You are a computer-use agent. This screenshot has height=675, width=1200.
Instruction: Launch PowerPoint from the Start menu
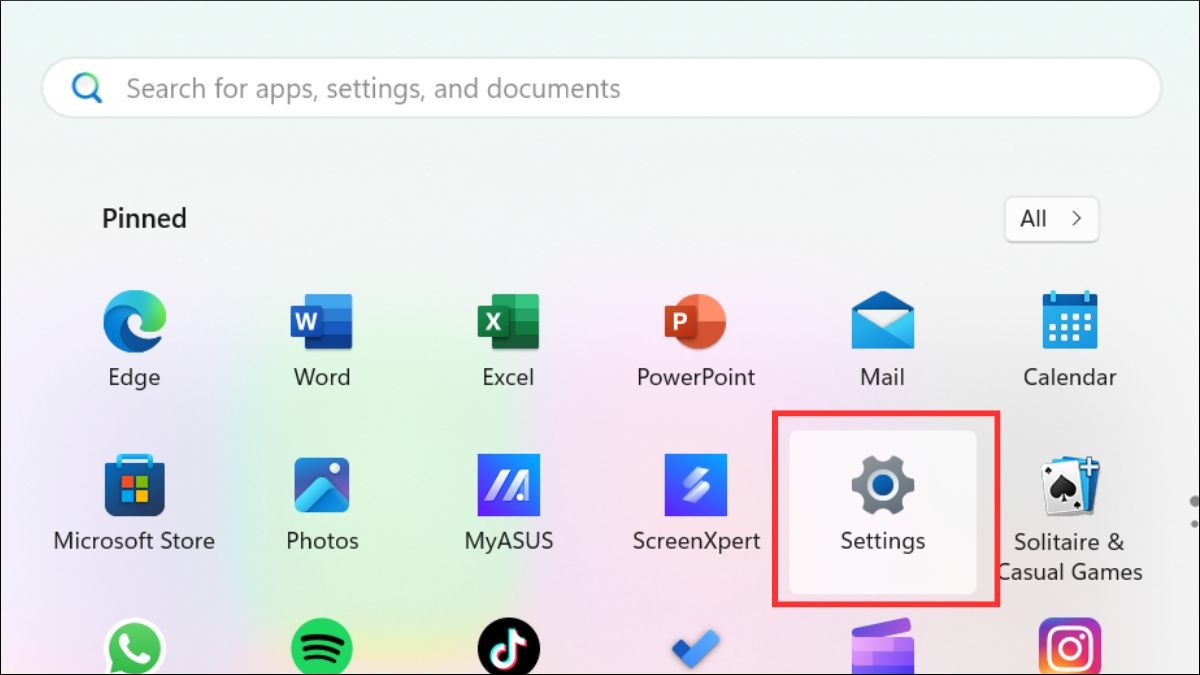695,322
